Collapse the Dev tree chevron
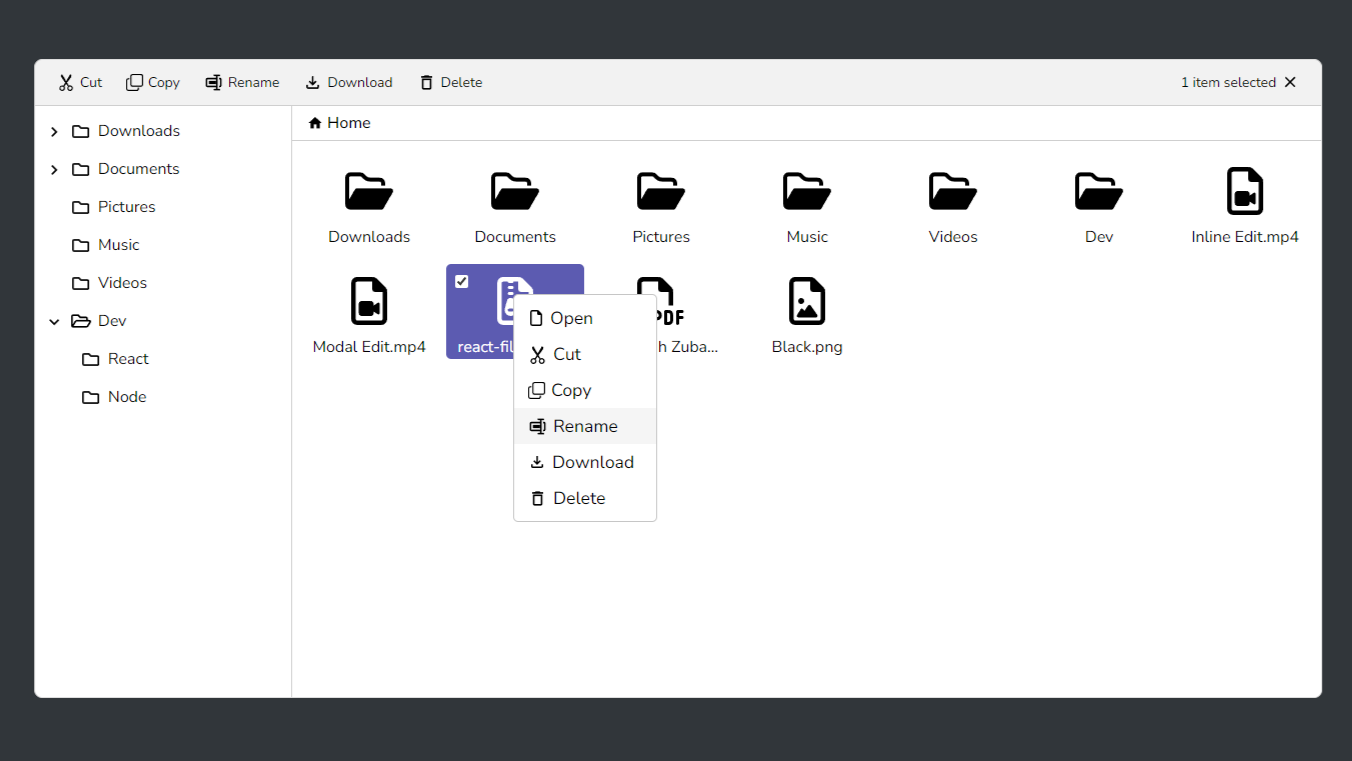The height and width of the screenshot is (761, 1352). (54, 321)
